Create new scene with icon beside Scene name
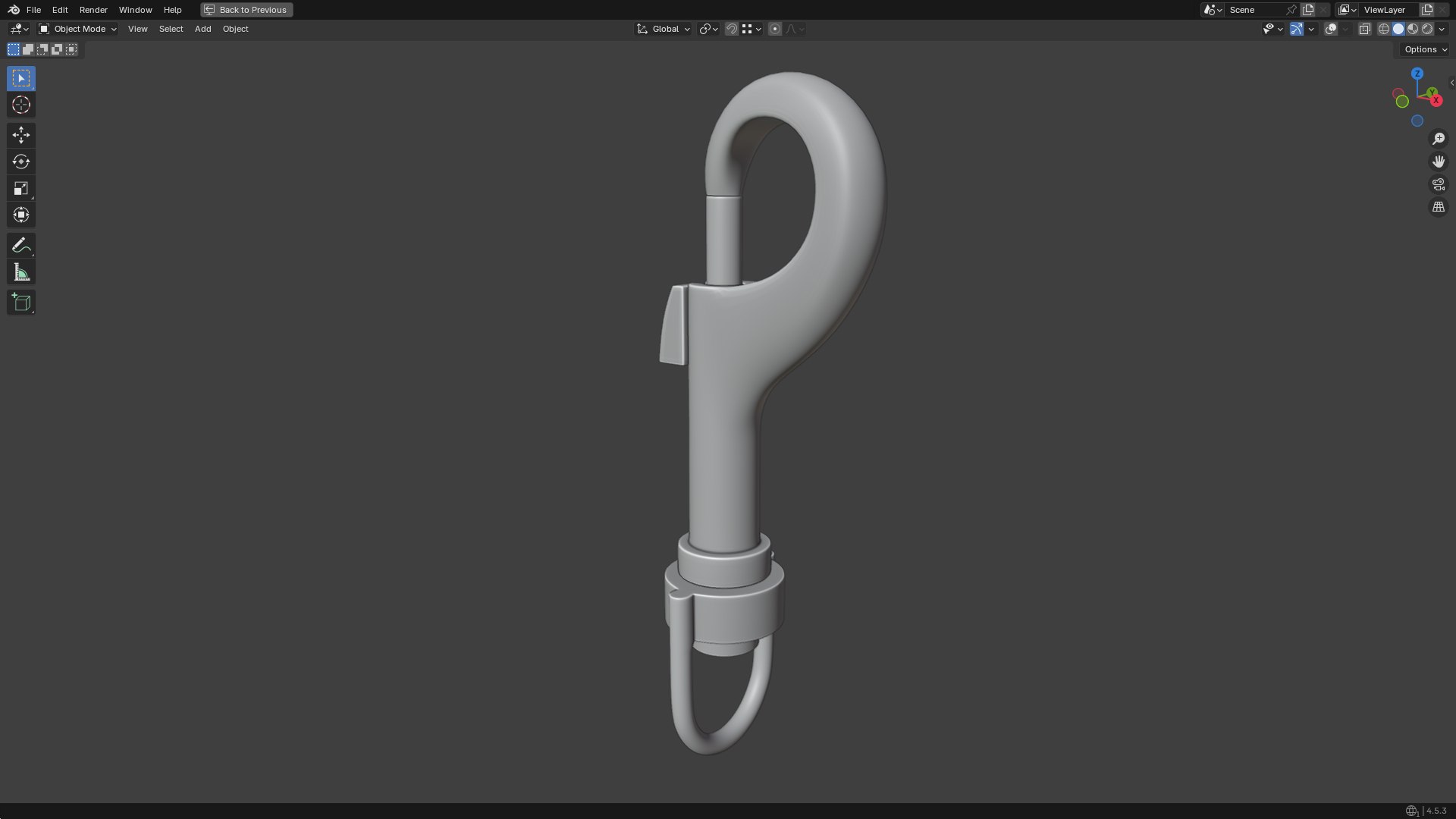Image resolution: width=1456 pixels, height=819 pixels. (1308, 10)
